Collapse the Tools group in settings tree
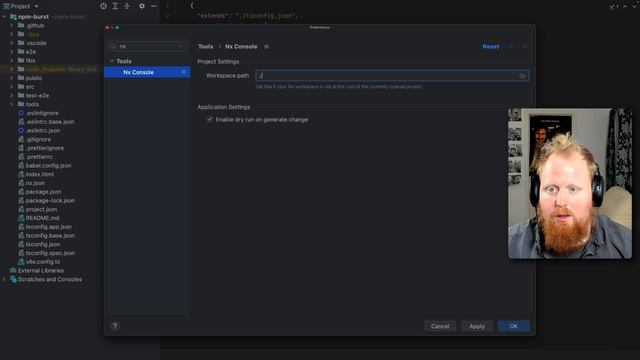Viewport: 640px width, 360px height. point(112,61)
